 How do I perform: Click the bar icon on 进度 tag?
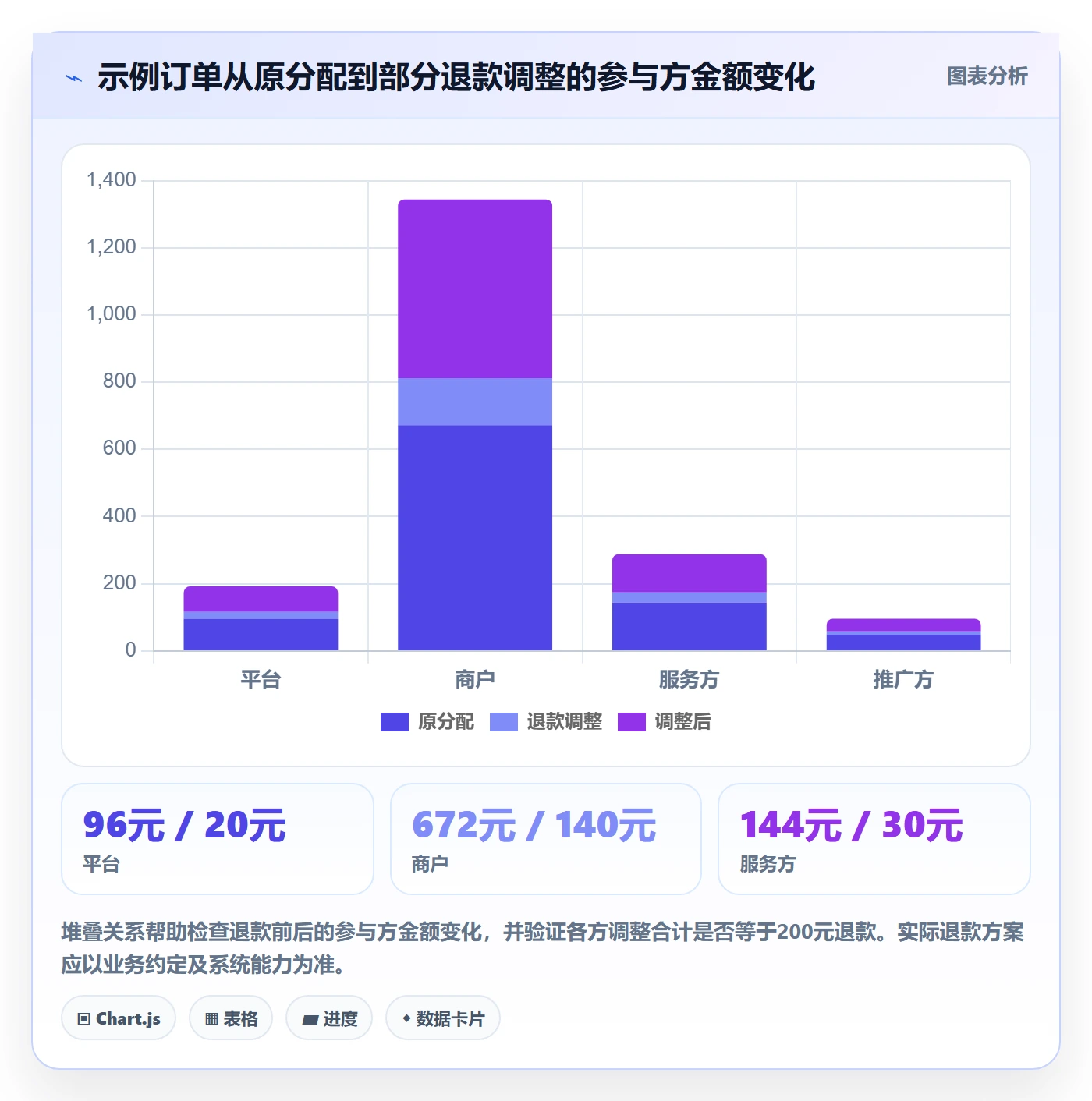pos(310,1020)
